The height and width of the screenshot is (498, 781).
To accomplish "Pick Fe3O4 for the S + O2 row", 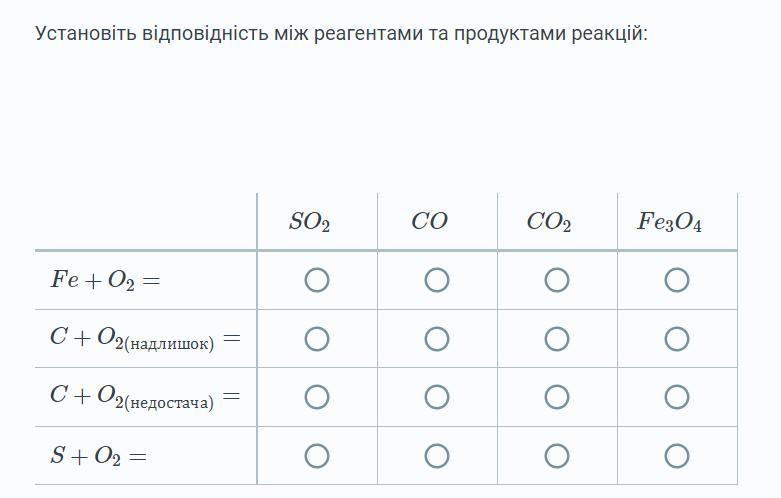I will pyautogui.click(x=677, y=456).
